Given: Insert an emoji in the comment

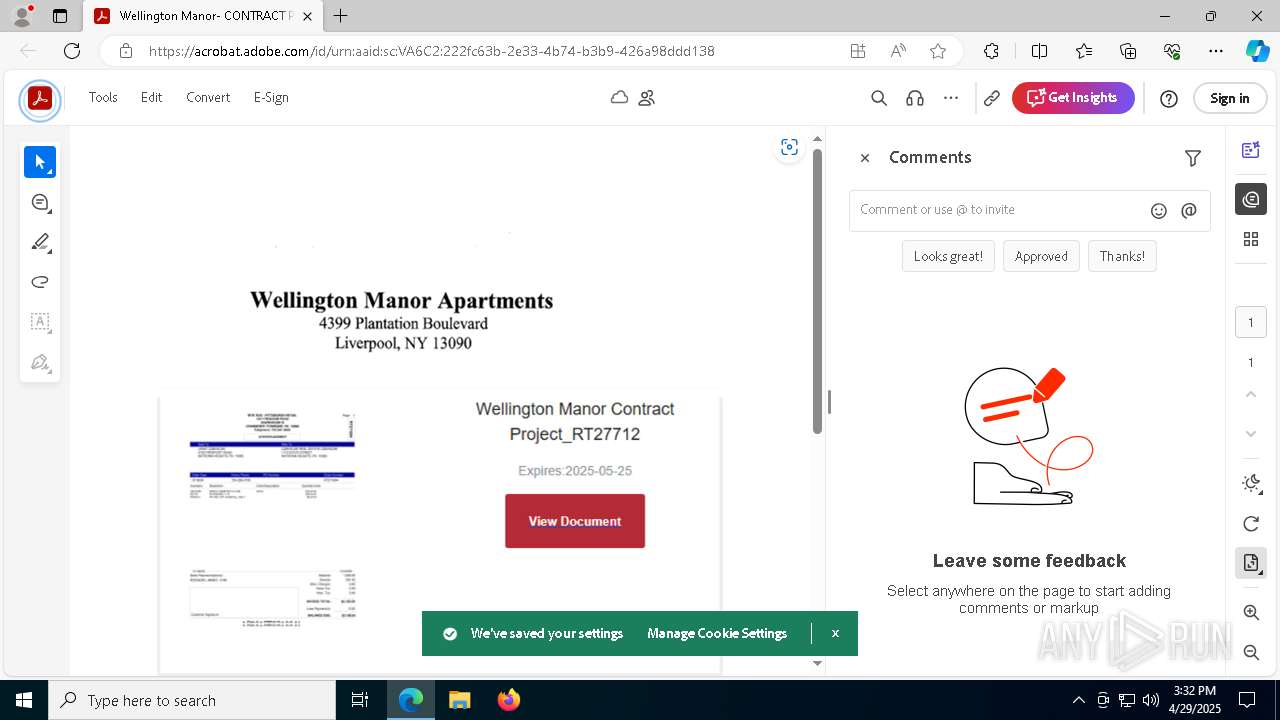Looking at the screenshot, I should click(x=1159, y=210).
